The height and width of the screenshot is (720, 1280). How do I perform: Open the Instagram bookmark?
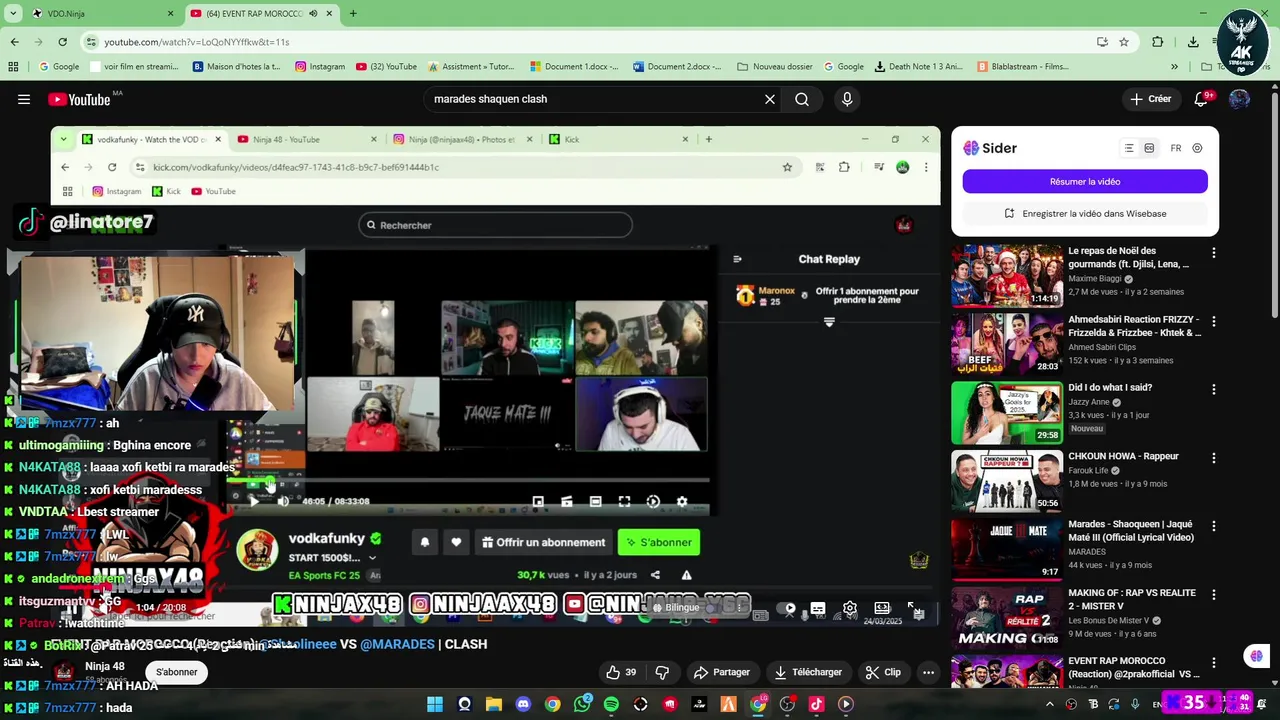click(320, 67)
